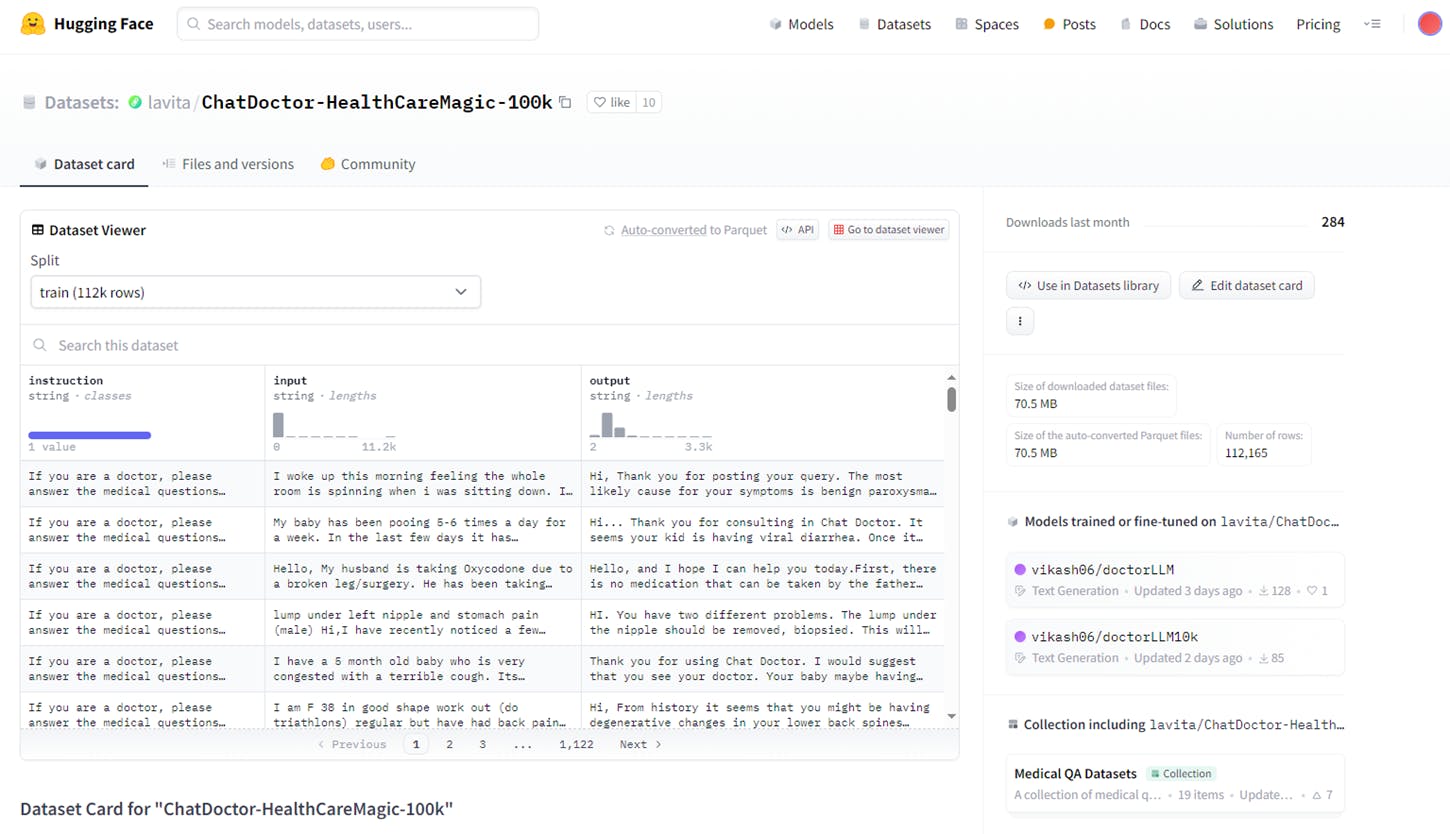Image resolution: width=1450 pixels, height=834 pixels.
Task: Click the Search this dataset field
Action: [489, 345]
